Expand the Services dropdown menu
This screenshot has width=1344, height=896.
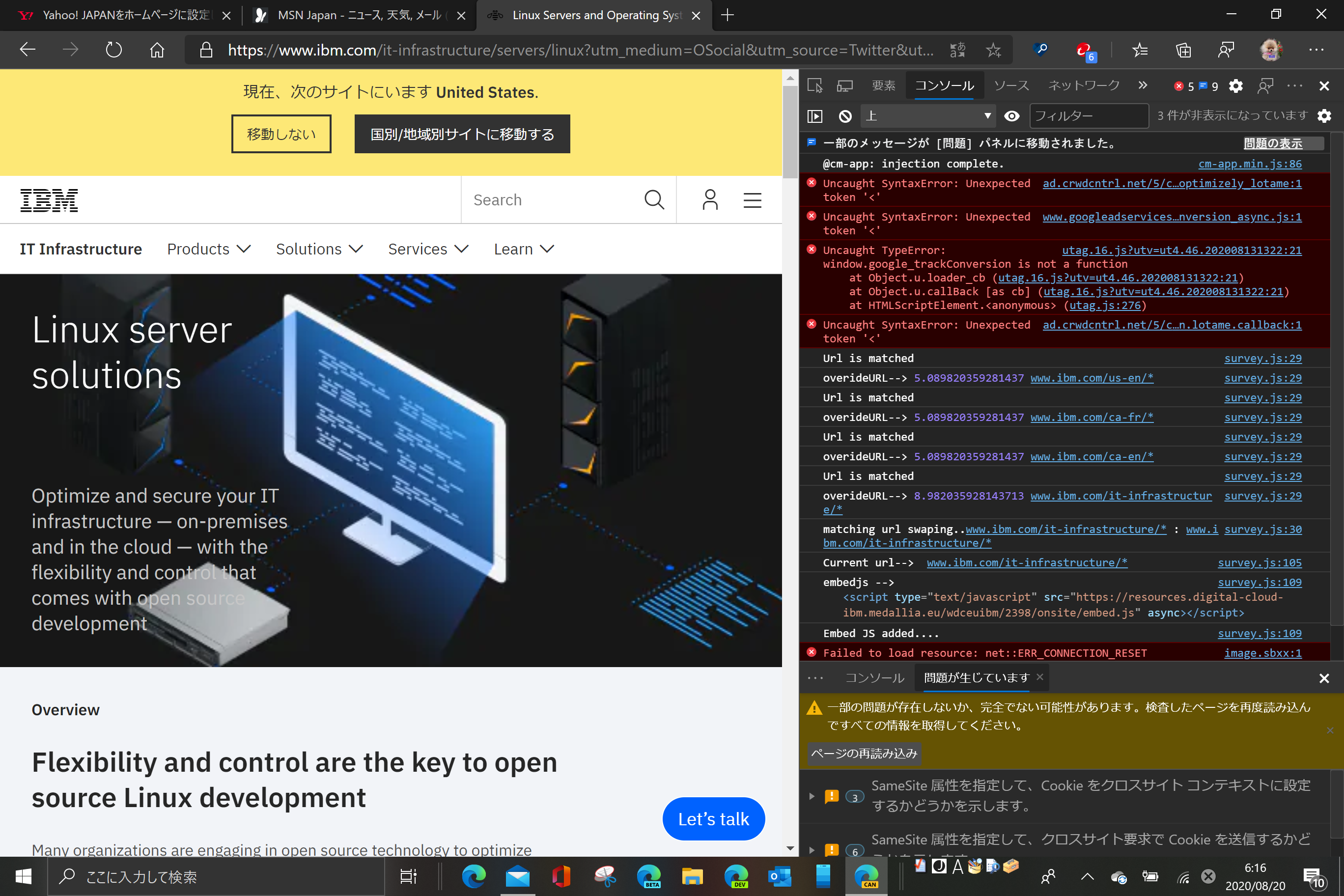click(x=428, y=249)
